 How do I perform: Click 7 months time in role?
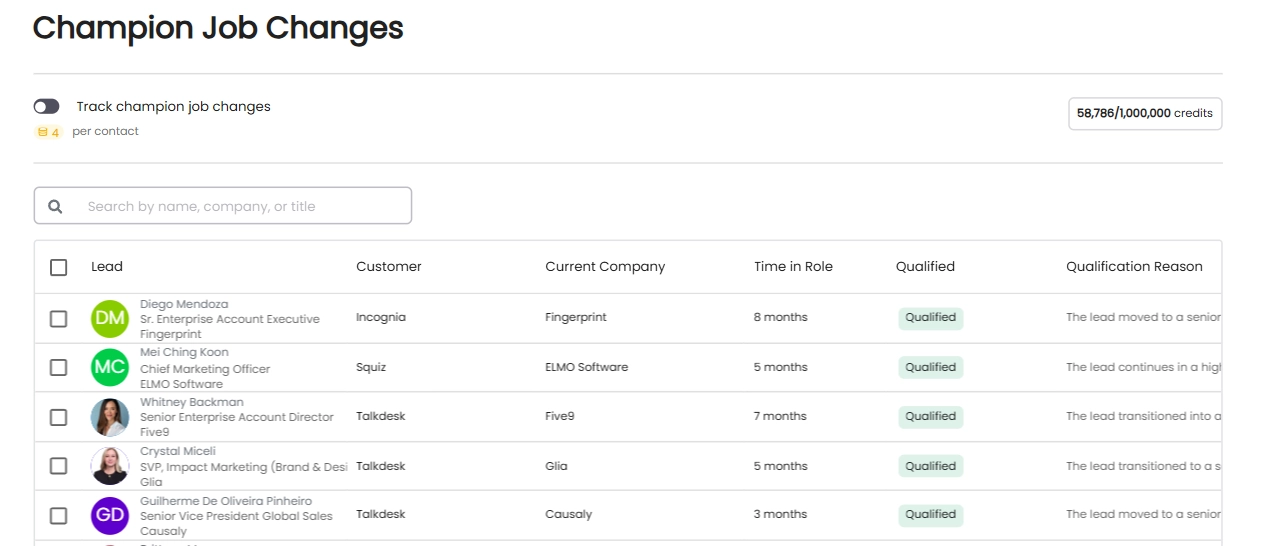[x=781, y=416]
